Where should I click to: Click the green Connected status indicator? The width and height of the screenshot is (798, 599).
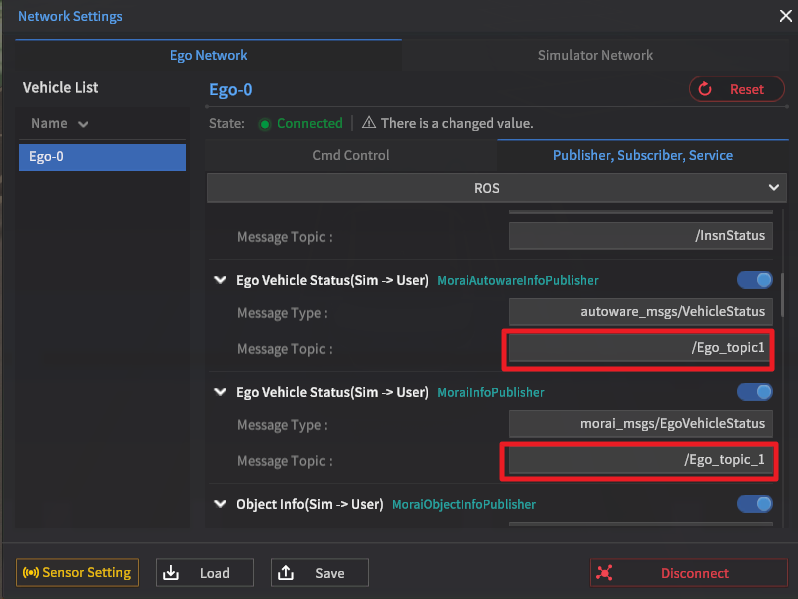pos(265,124)
